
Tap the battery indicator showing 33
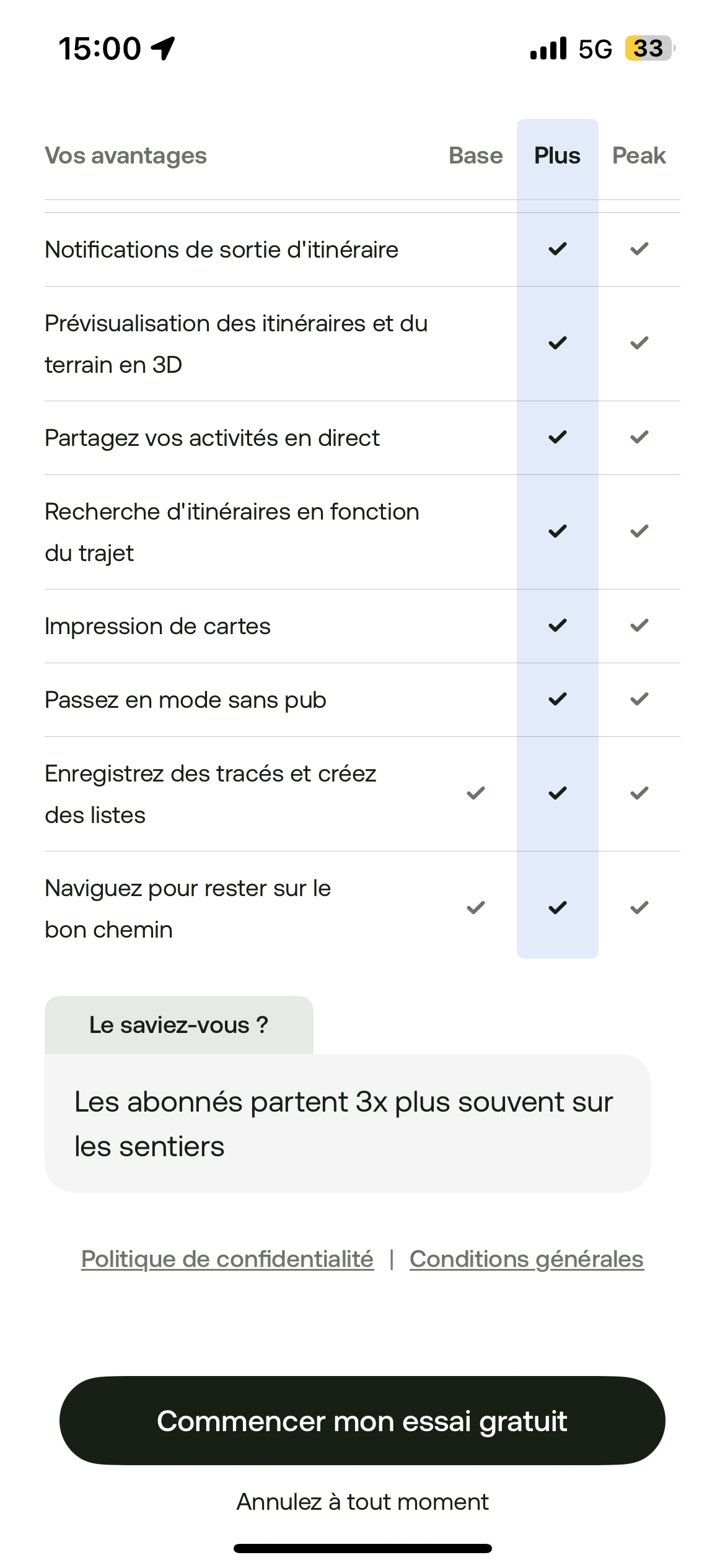pos(649,48)
